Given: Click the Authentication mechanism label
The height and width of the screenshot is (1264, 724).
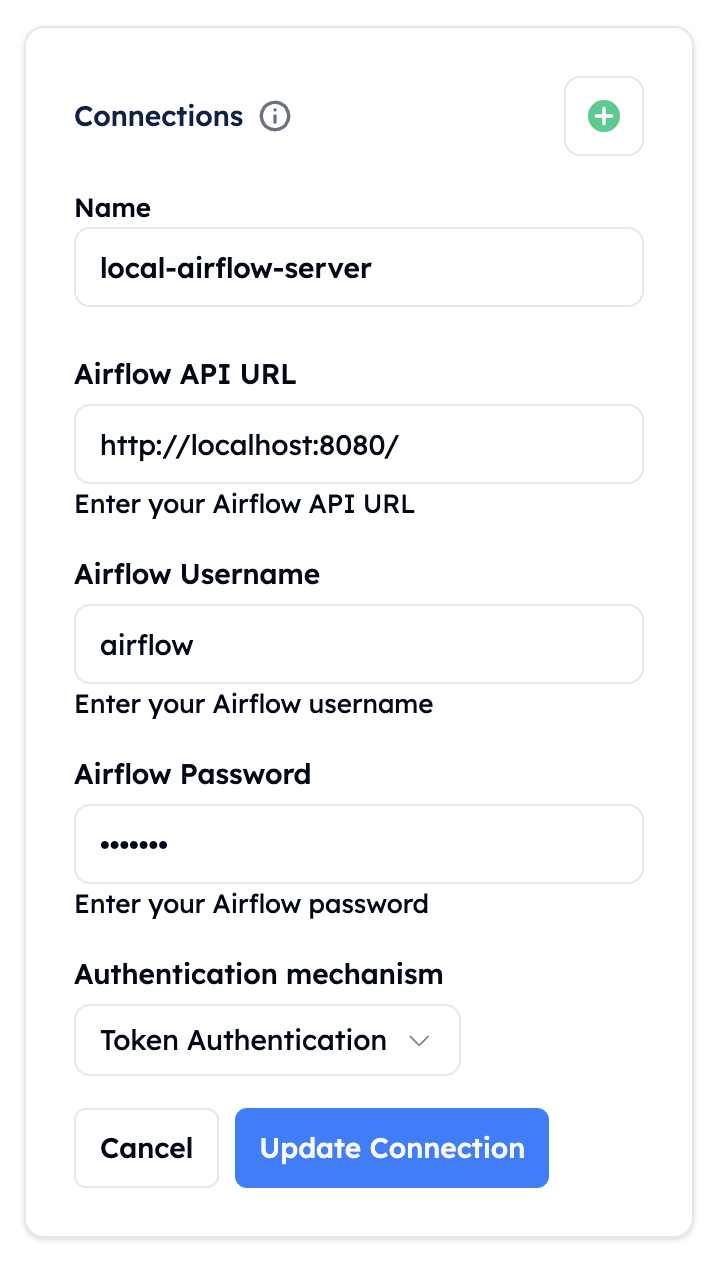Looking at the screenshot, I should [259, 974].
